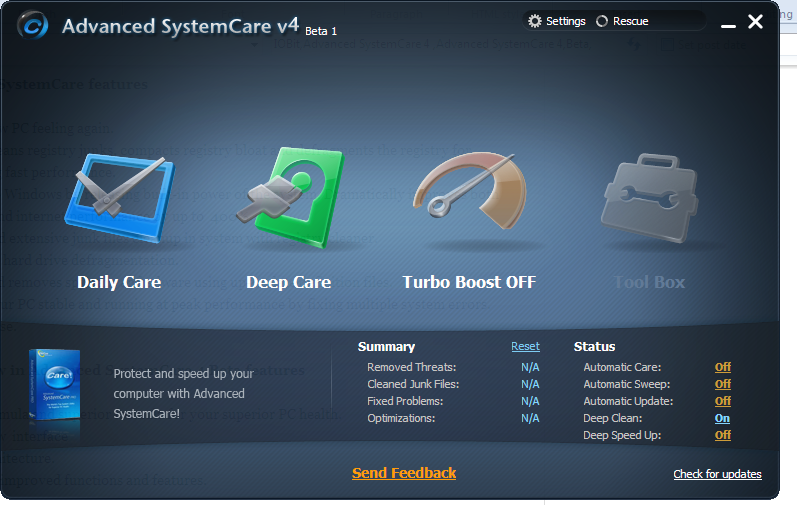Click the SystemCare product box image

click(54, 385)
